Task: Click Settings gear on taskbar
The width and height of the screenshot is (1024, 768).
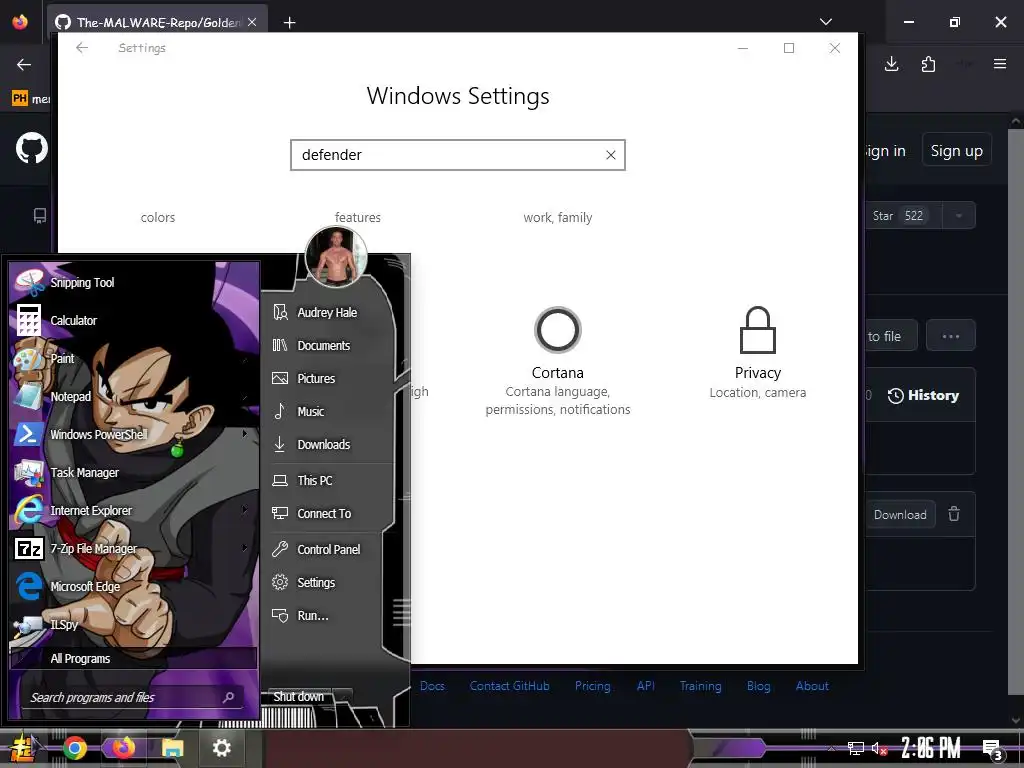Action: coord(222,748)
